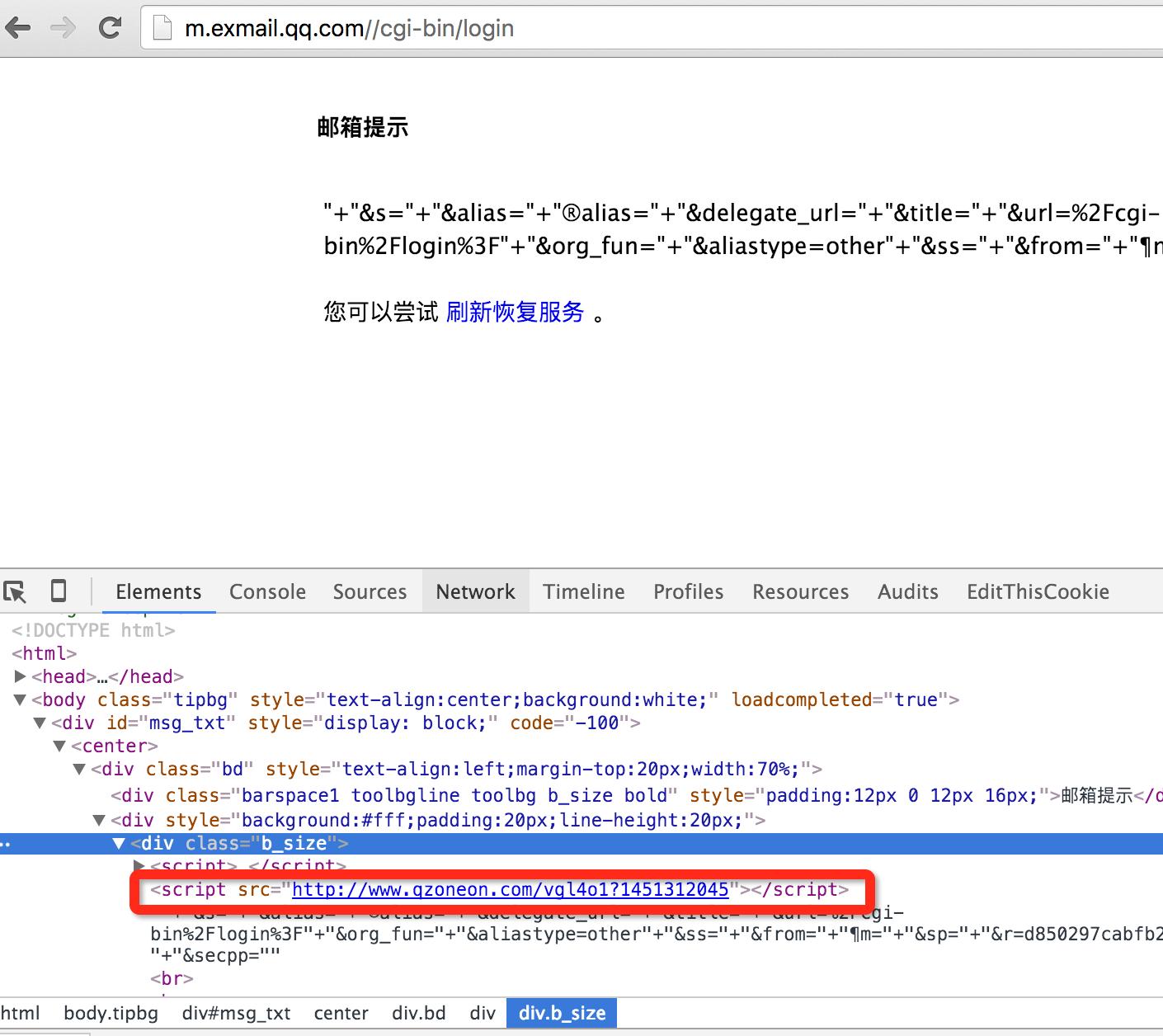Viewport: 1163px width, 1036px height.
Task: Expand the head element node
Action: (21, 676)
